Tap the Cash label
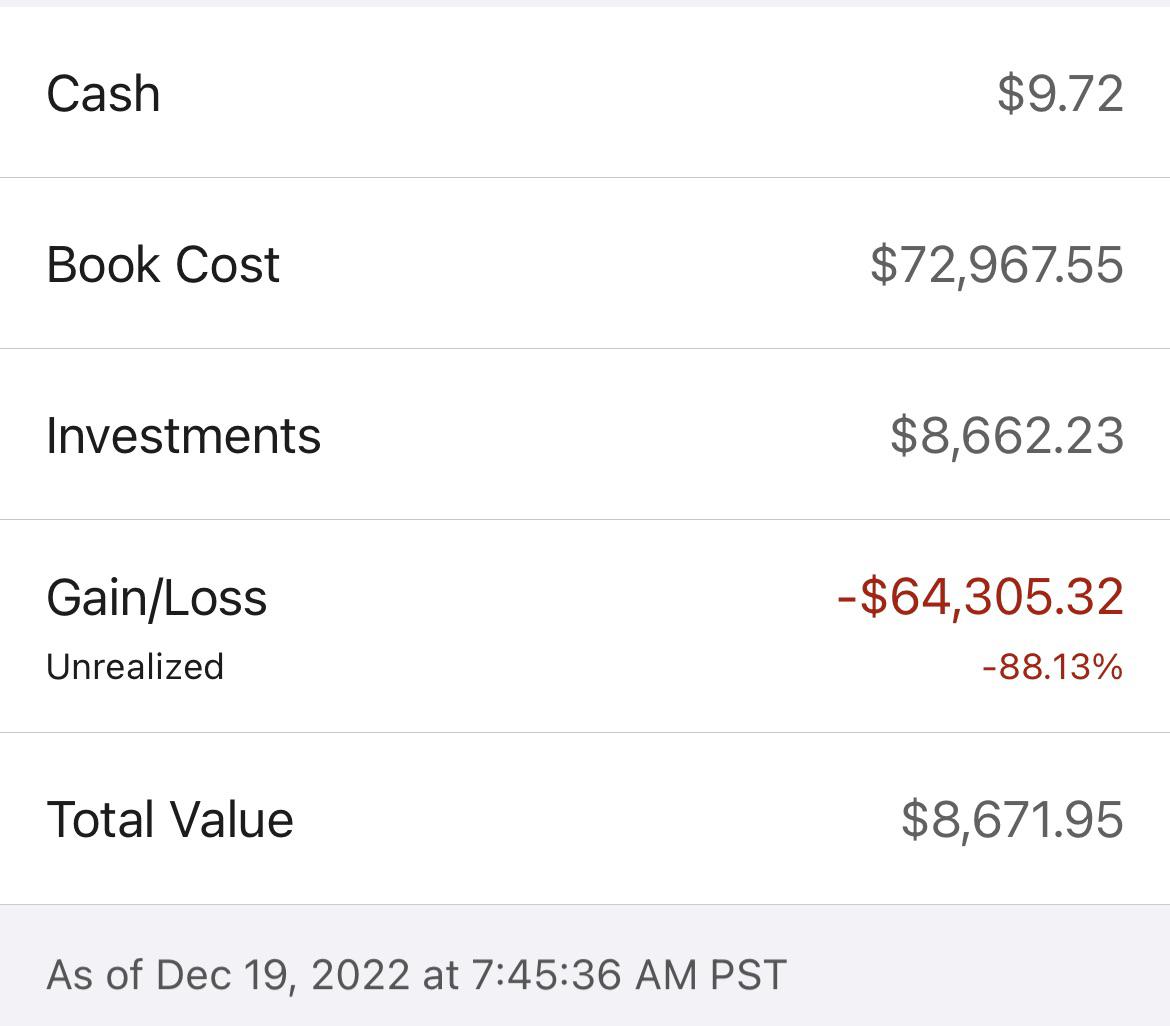 pos(103,94)
